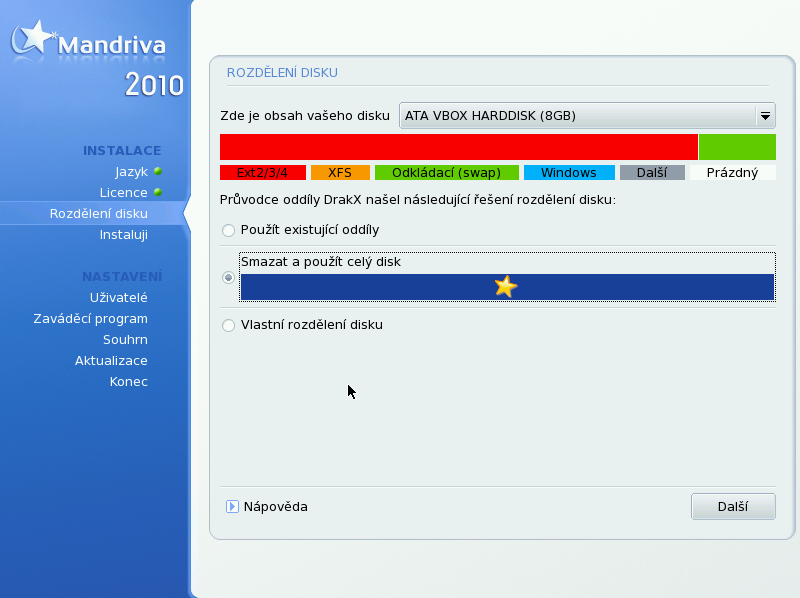This screenshot has height=598, width=800.
Task: Click the 'Průvodce oddíly DrakX' description text
Action: (418, 200)
